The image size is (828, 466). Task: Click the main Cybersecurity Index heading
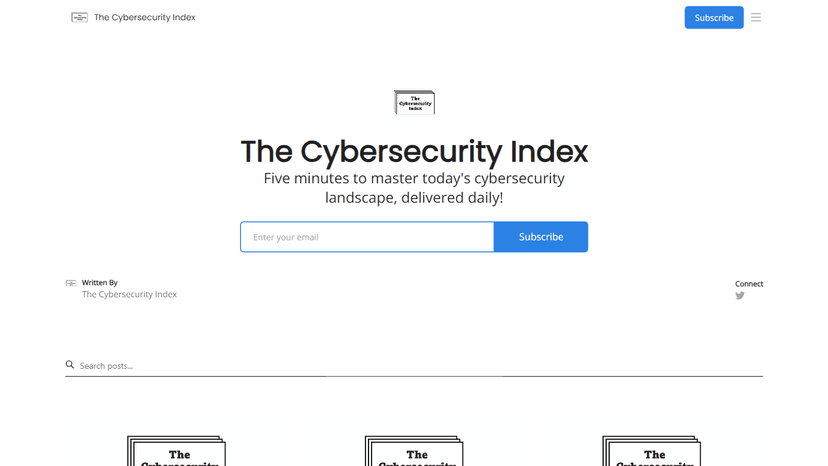tap(414, 152)
